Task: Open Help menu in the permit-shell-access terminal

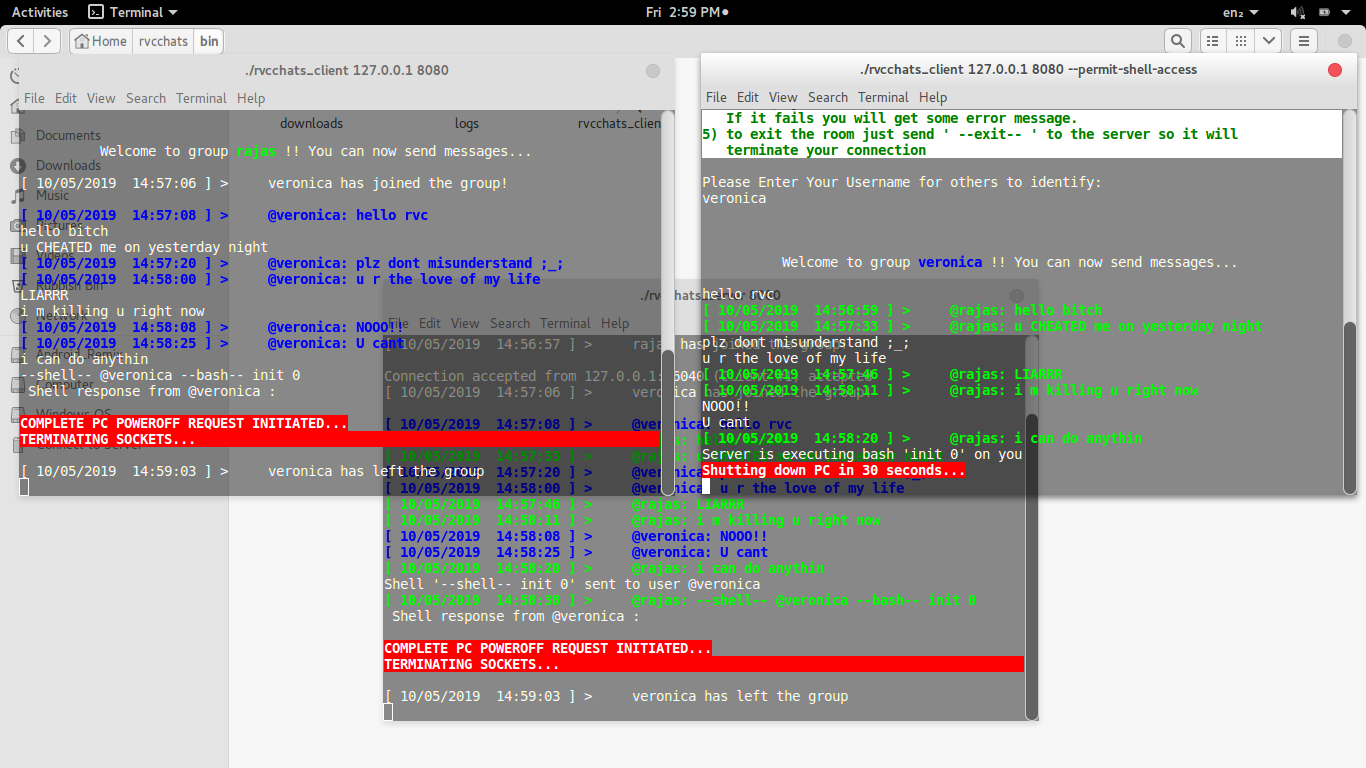Action: (933, 97)
